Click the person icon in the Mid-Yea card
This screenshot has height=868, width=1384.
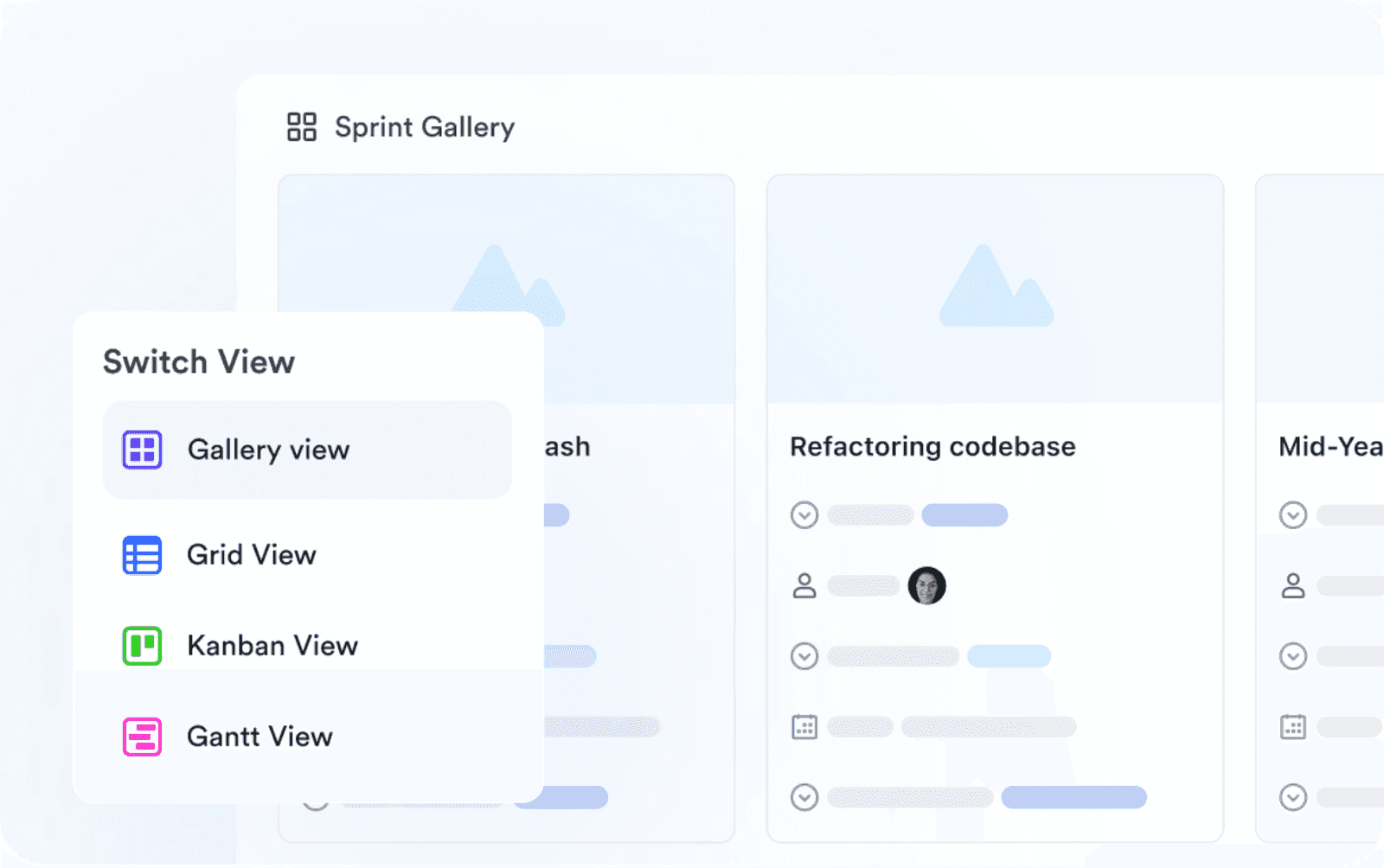1293,586
